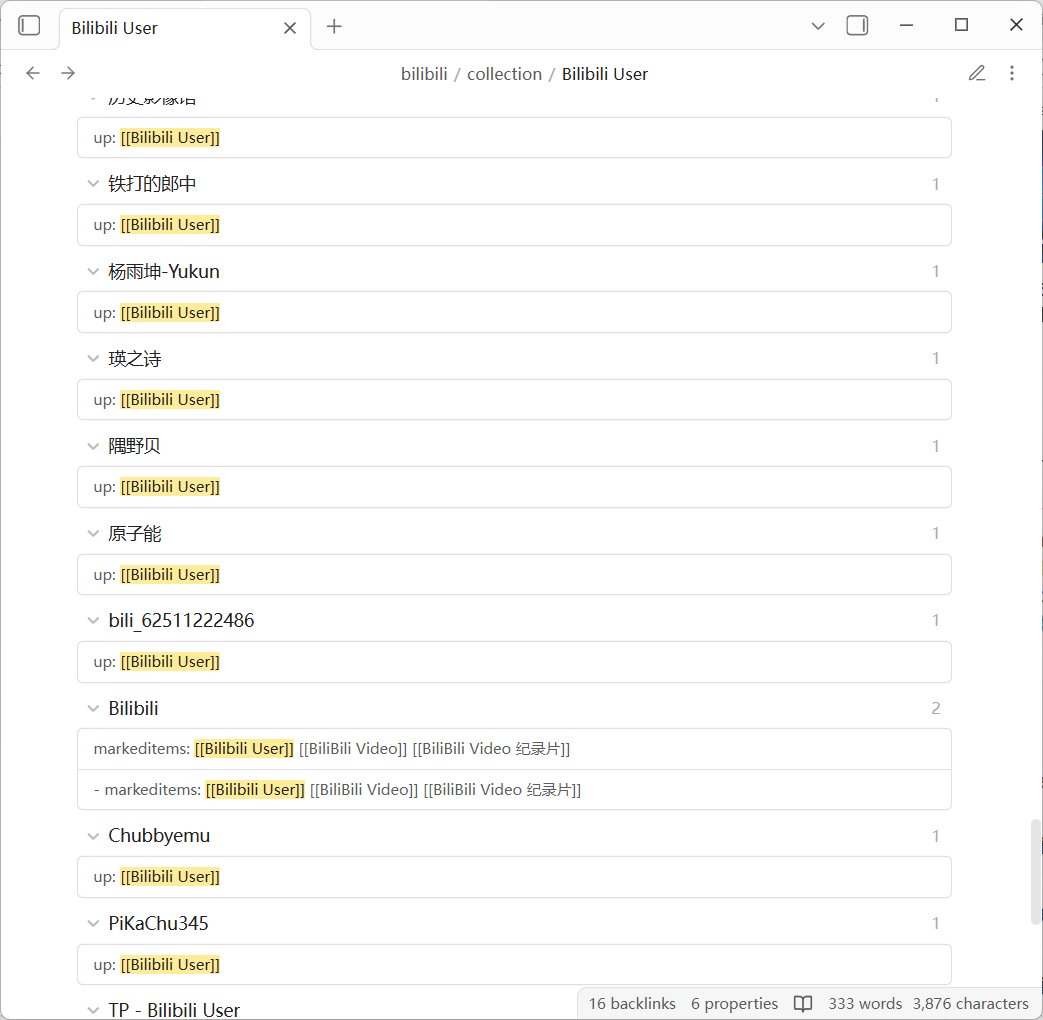Click the 6 properties status item
This screenshot has width=1043, height=1020.
[734, 1003]
